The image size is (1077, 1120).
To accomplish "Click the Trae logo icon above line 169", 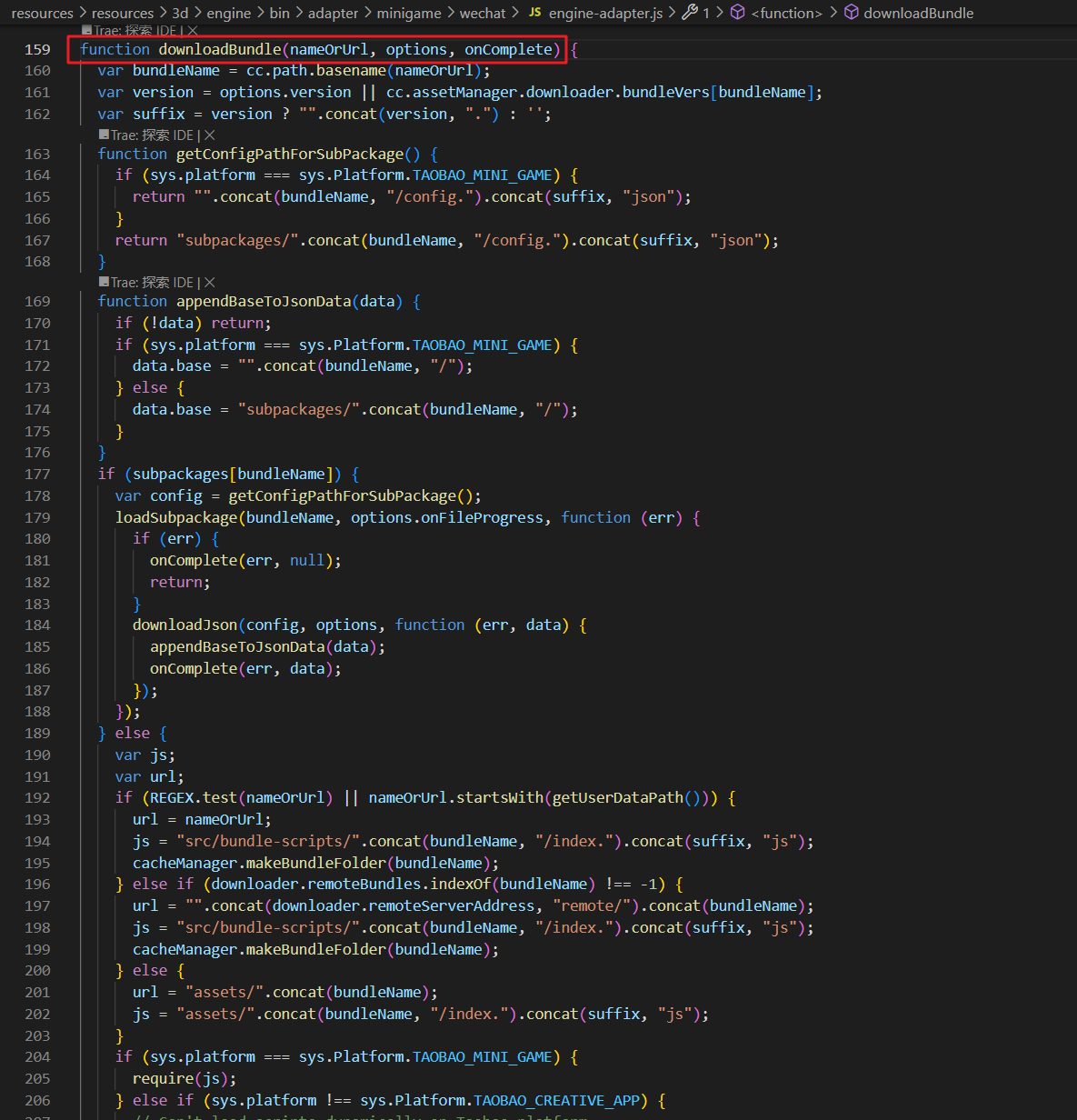I will [104, 282].
